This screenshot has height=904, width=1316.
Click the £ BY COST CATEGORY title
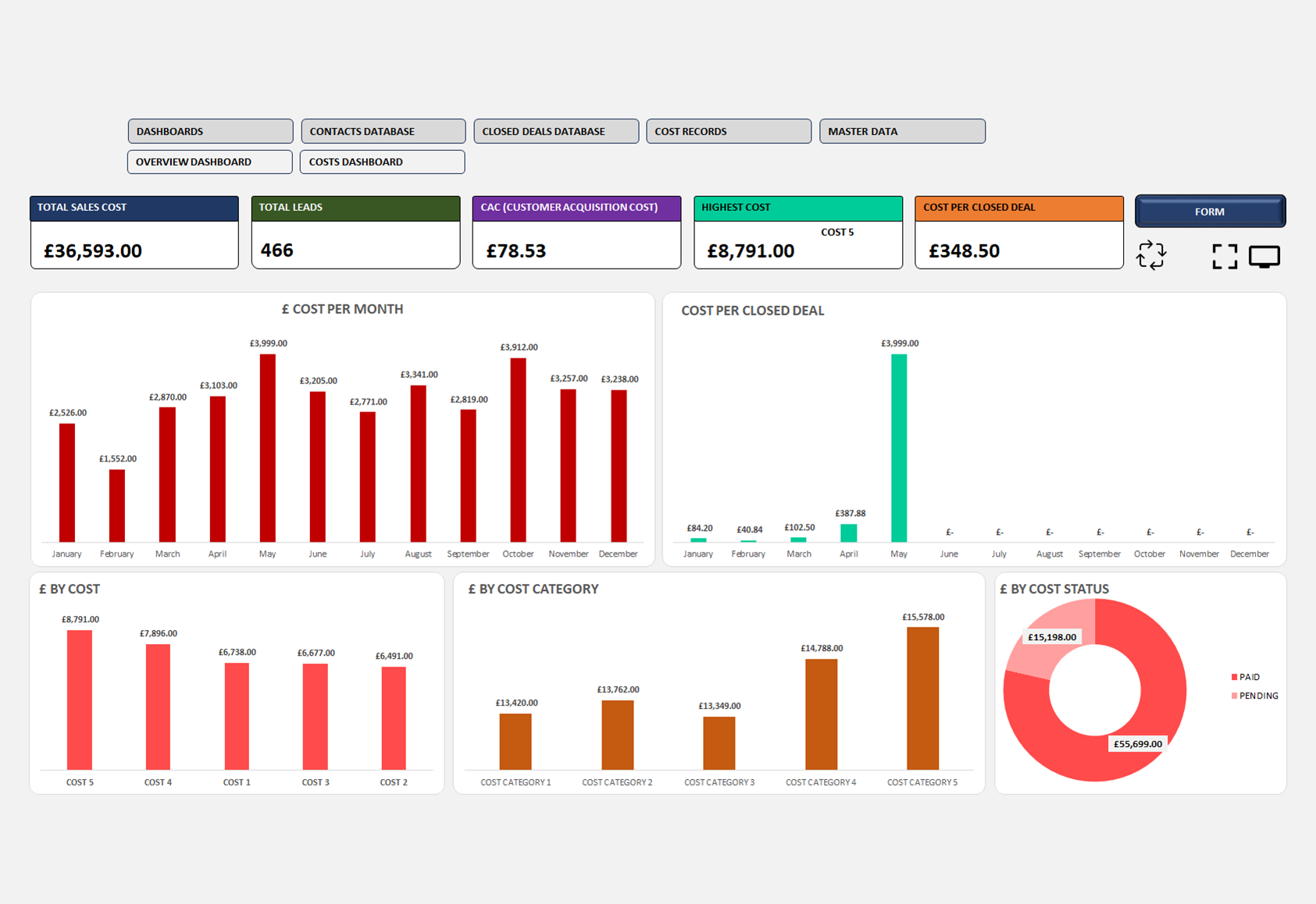click(533, 589)
